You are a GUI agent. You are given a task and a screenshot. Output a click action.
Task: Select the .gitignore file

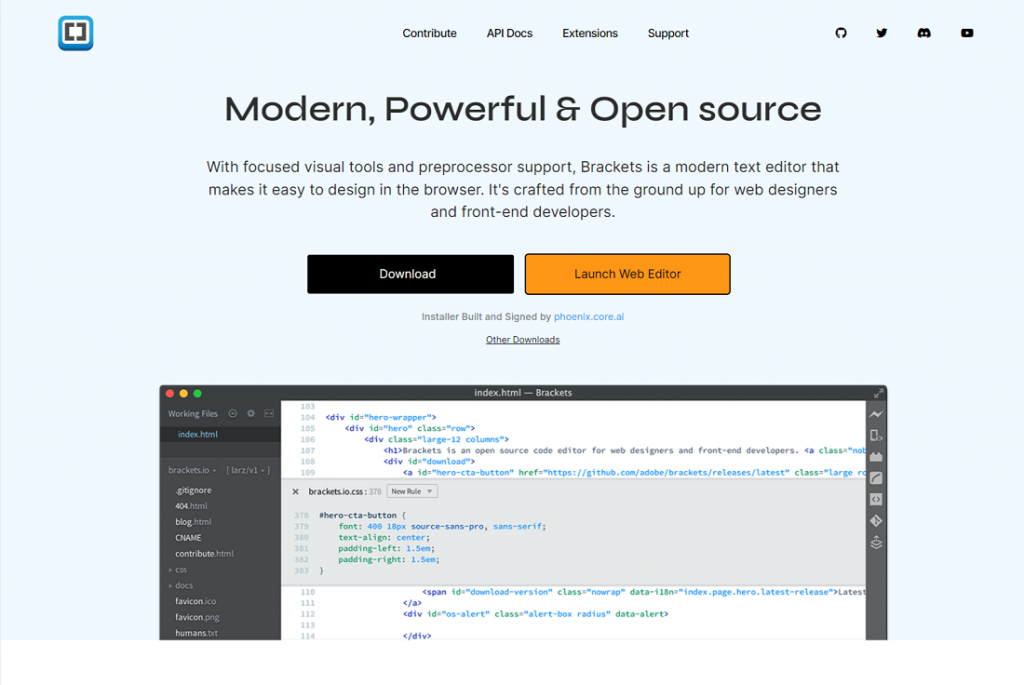(193, 490)
